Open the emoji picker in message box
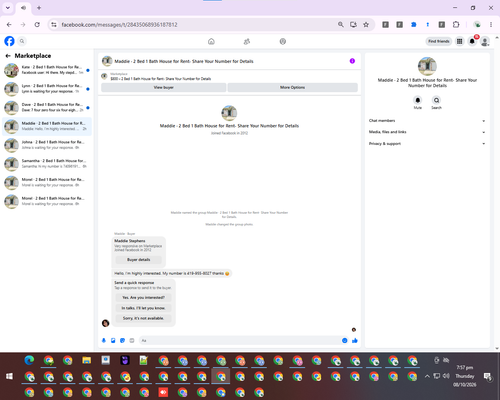The width and height of the screenshot is (500, 400). pyautogui.click(x=345, y=340)
